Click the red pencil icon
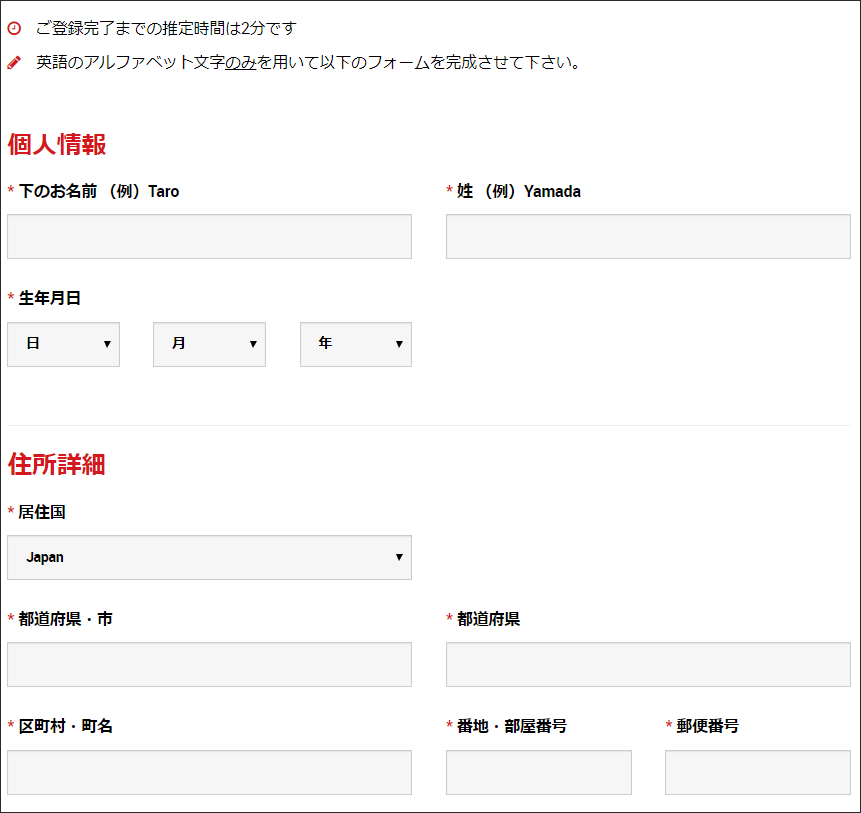The height and width of the screenshot is (813, 861). pos(14,63)
